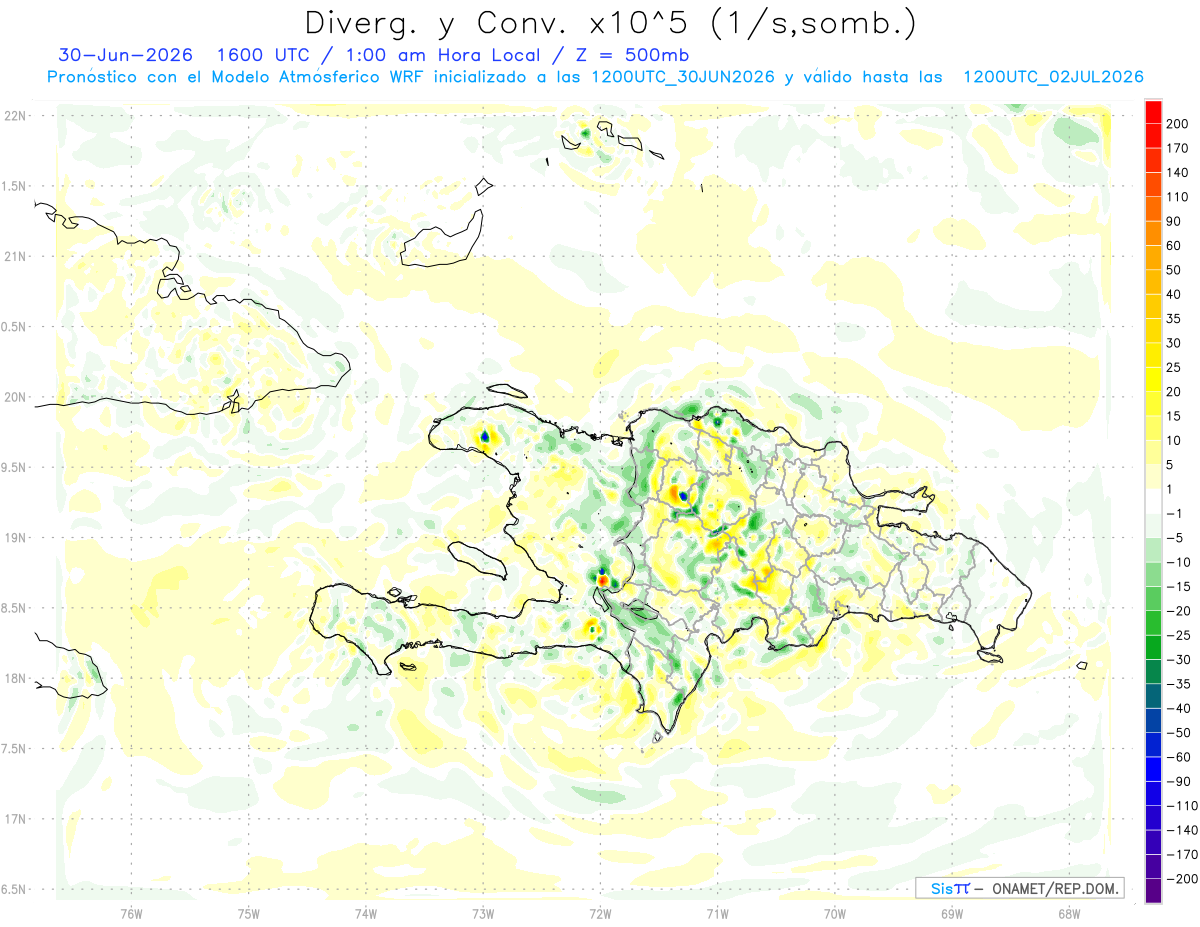Click the '76W' longitude label

coord(131,913)
